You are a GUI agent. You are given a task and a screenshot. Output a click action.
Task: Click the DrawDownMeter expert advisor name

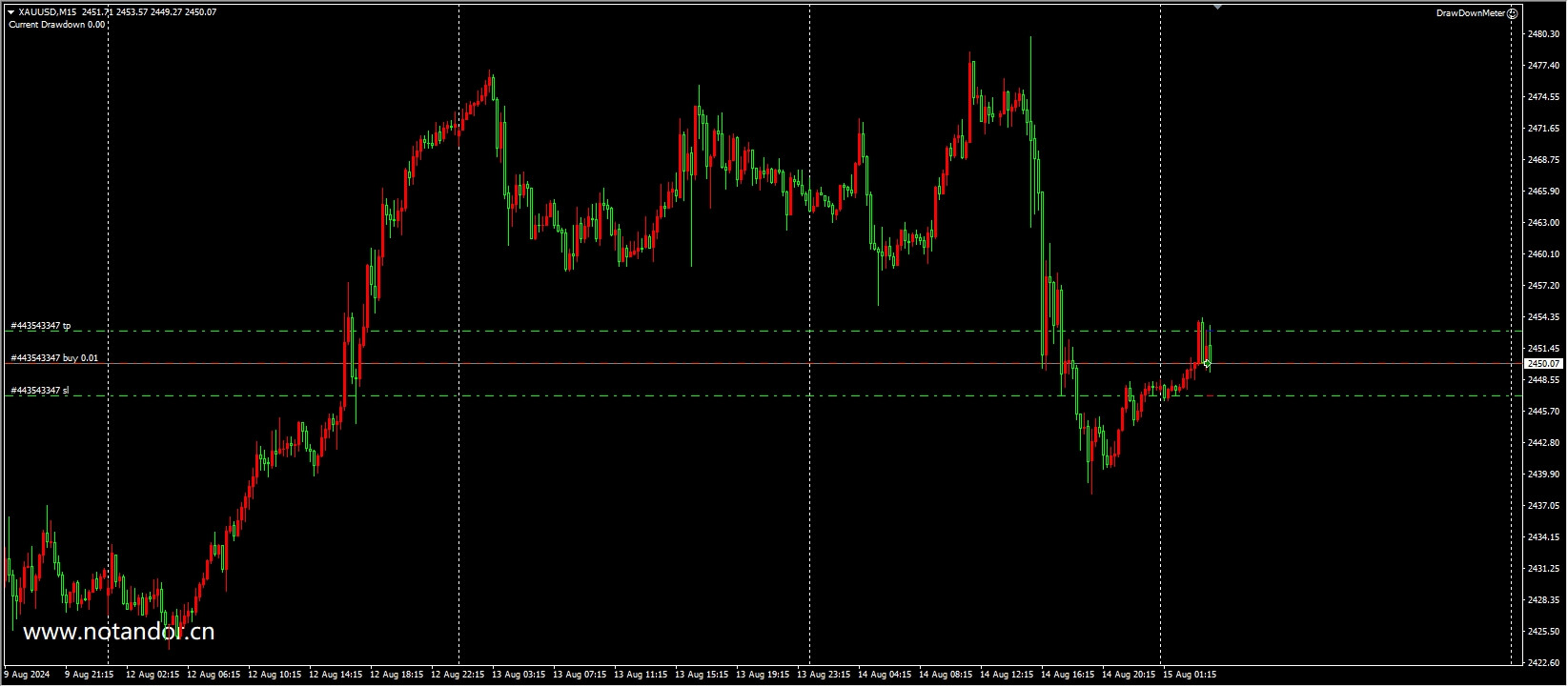(1471, 13)
